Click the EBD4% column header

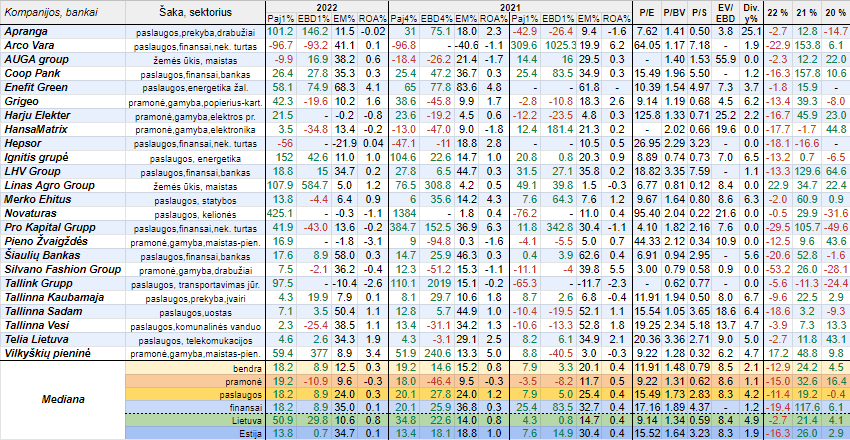[x=436, y=20]
